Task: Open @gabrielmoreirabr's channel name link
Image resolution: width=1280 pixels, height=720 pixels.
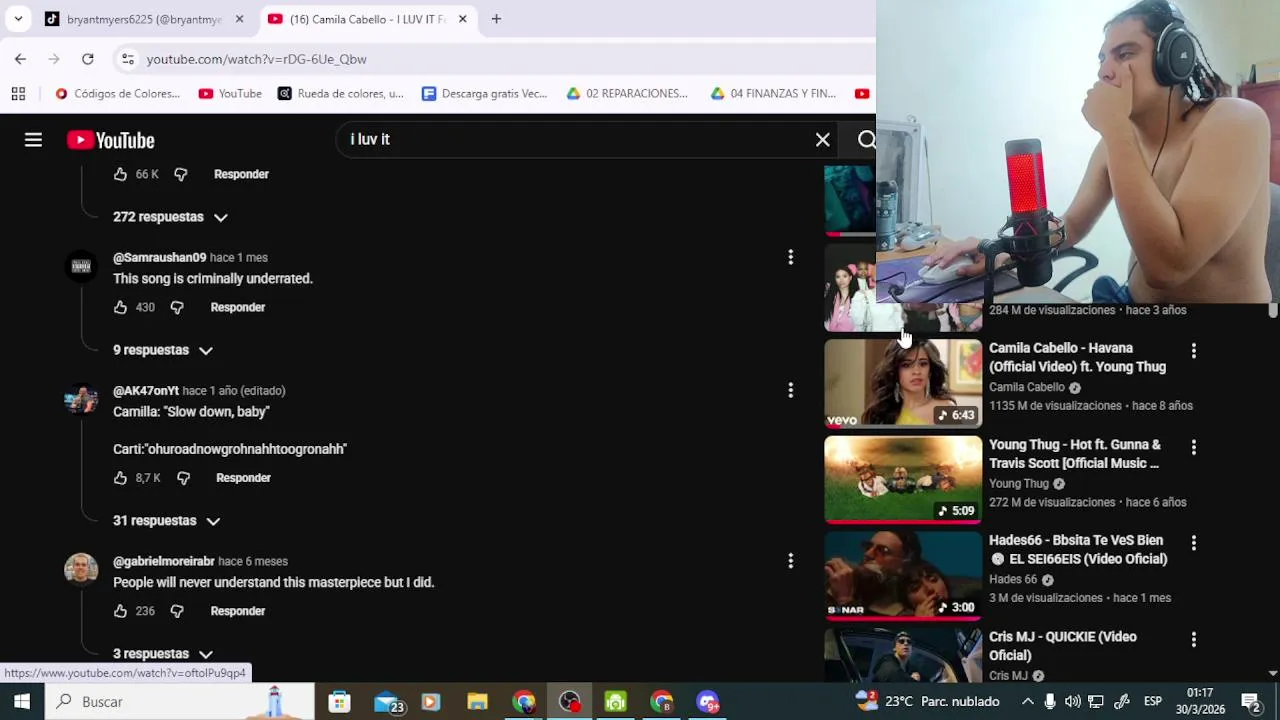Action: coord(164,561)
